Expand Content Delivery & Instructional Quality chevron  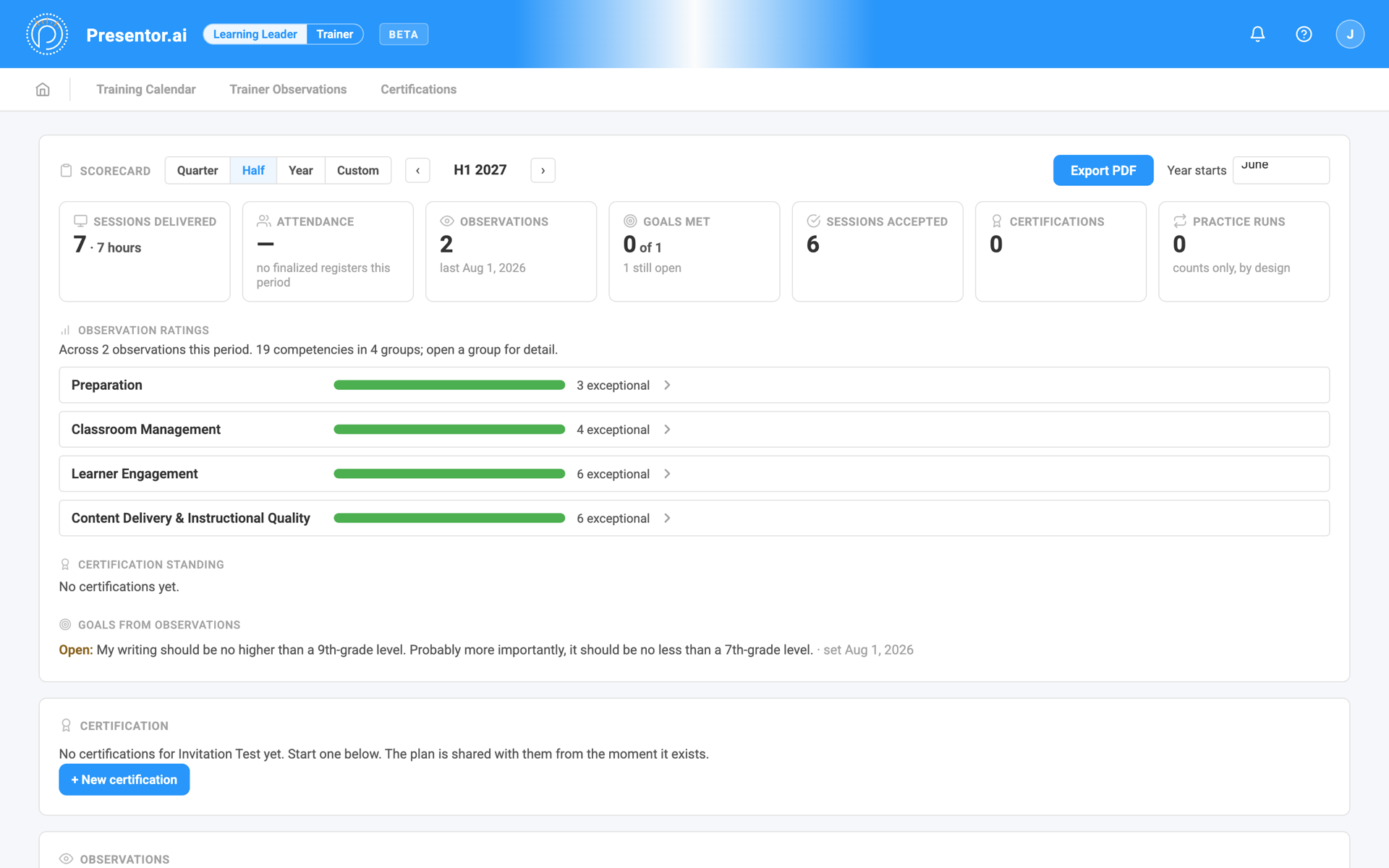pos(667,518)
